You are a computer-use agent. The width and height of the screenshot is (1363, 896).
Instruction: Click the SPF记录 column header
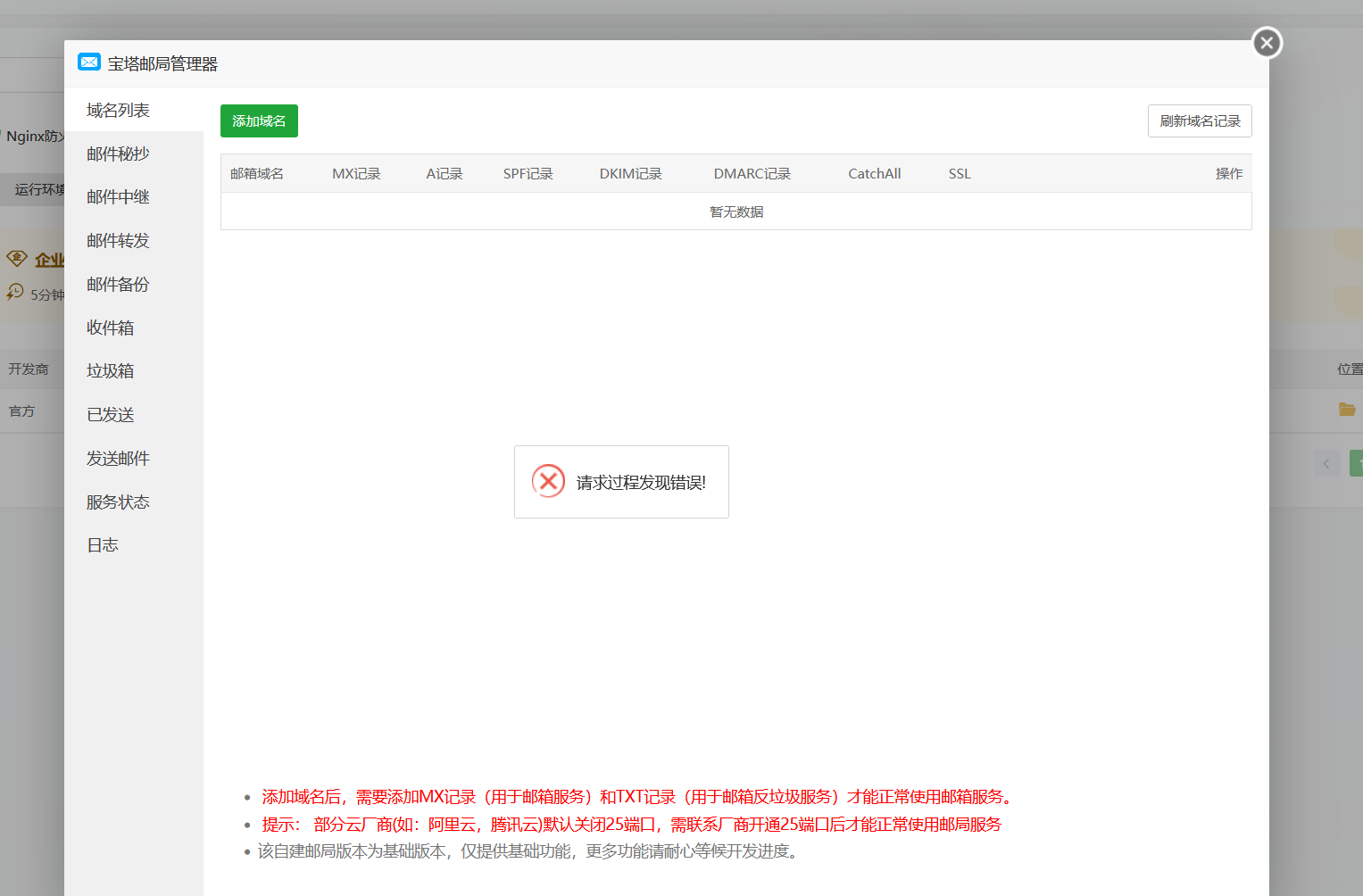(x=528, y=173)
